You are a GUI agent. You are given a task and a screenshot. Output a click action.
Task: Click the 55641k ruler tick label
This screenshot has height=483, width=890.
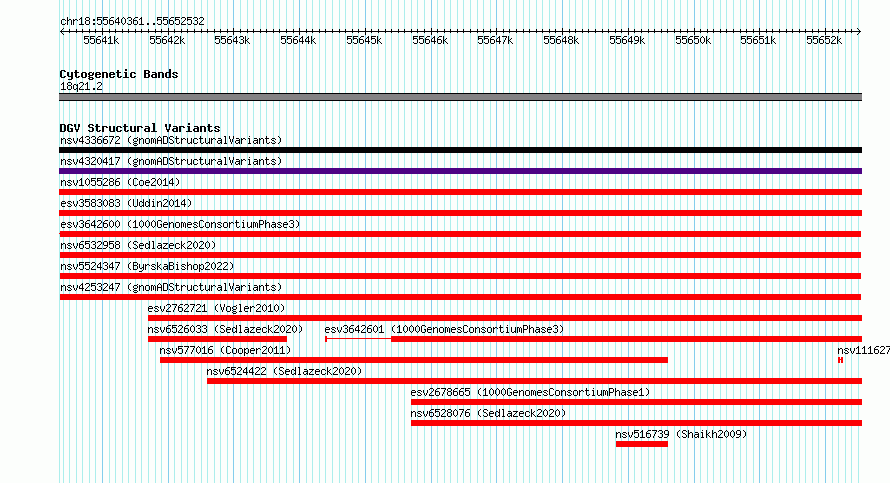tap(101, 40)
